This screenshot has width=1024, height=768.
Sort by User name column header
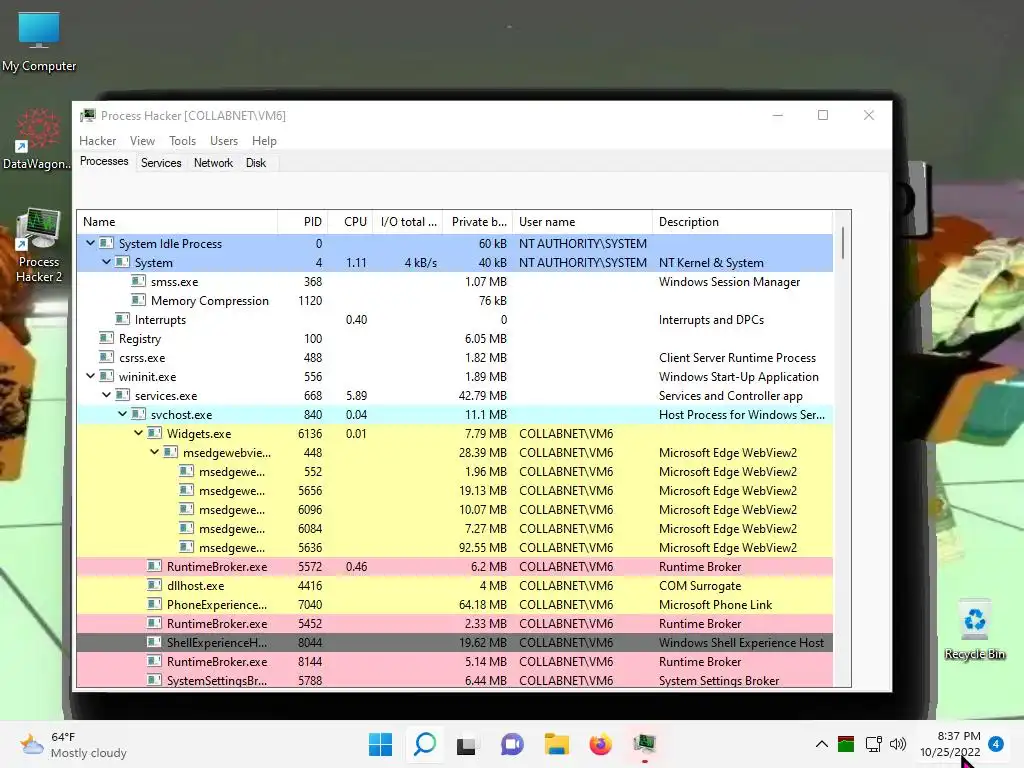(583, 222)
